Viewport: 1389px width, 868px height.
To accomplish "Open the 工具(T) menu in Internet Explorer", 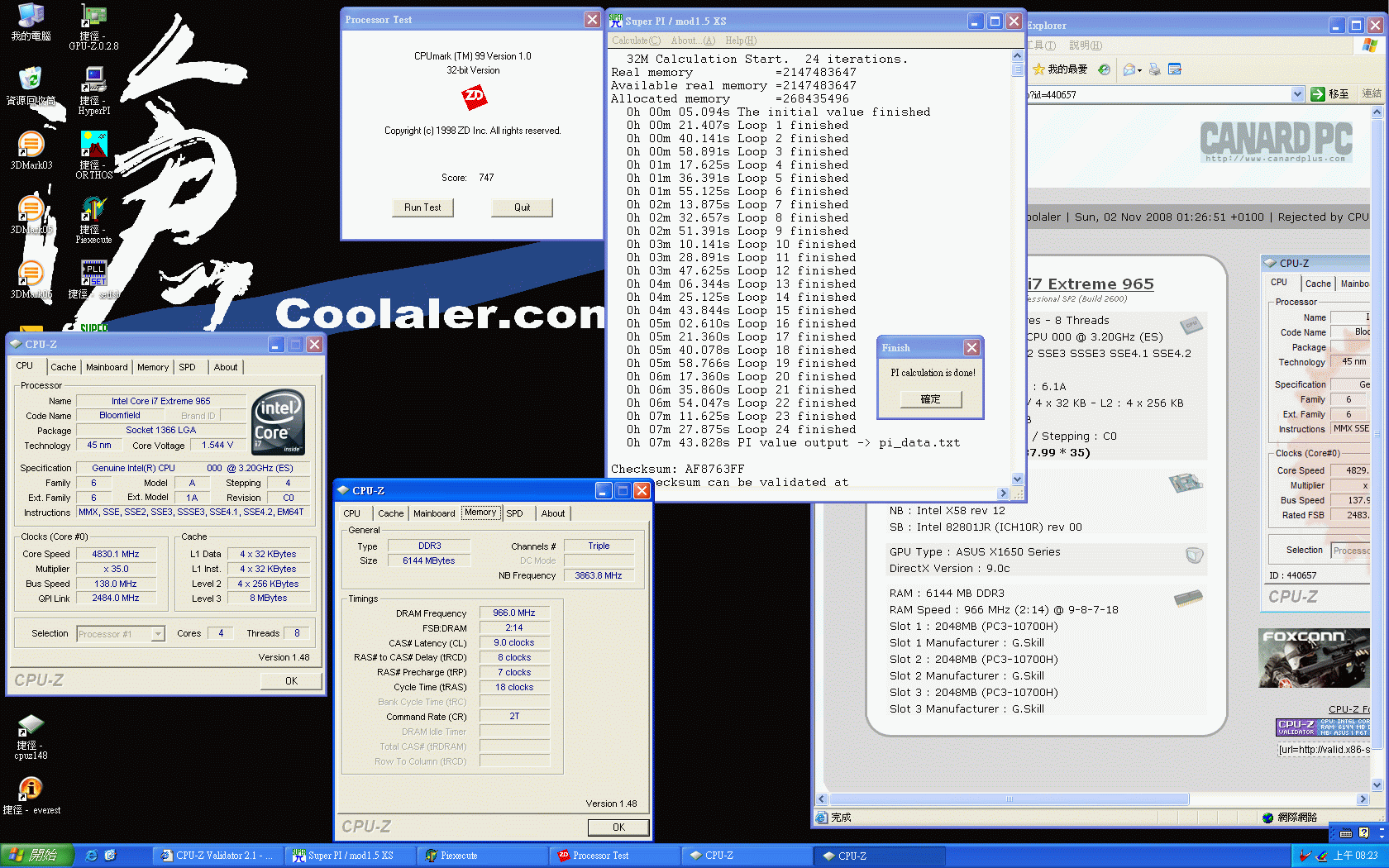I will tap(1041, 45).
